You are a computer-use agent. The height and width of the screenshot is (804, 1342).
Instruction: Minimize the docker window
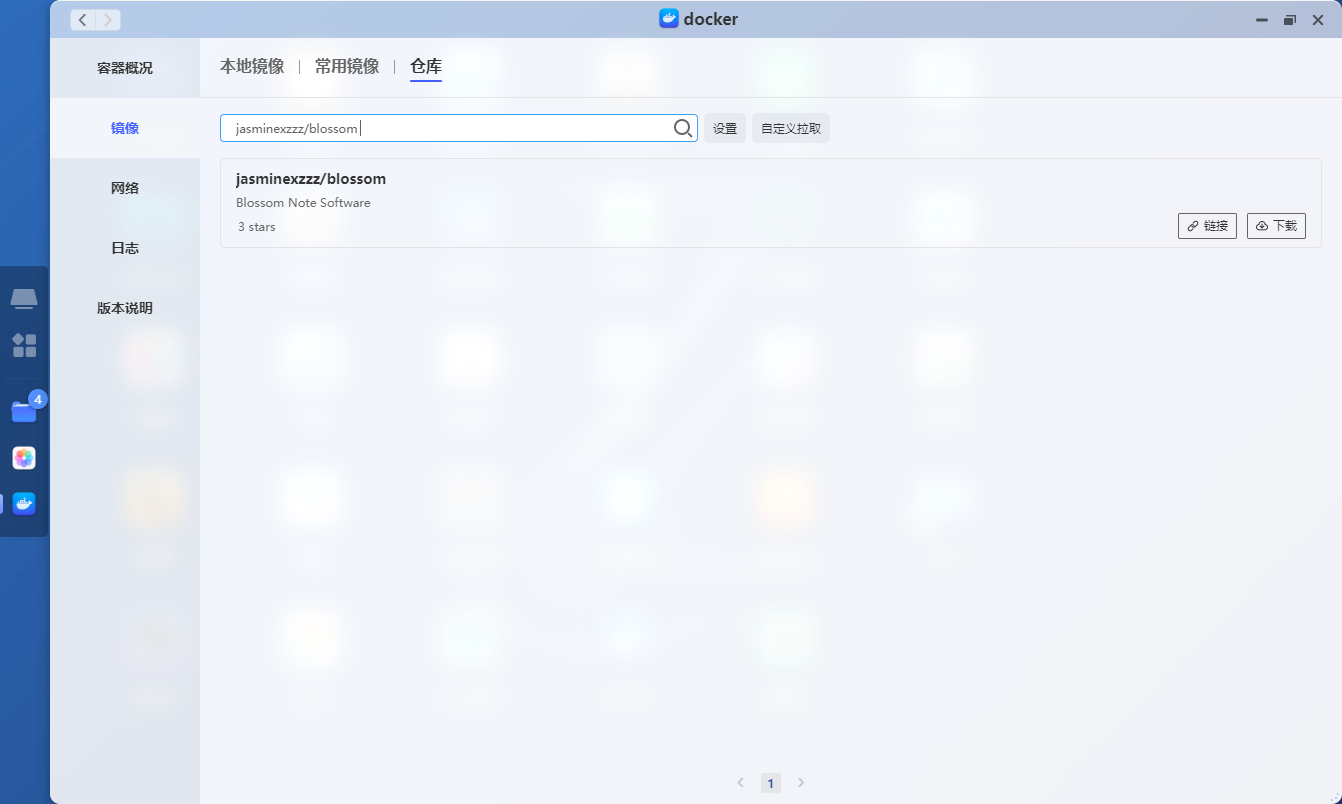pyautogui.click(x=1262, y=19)
